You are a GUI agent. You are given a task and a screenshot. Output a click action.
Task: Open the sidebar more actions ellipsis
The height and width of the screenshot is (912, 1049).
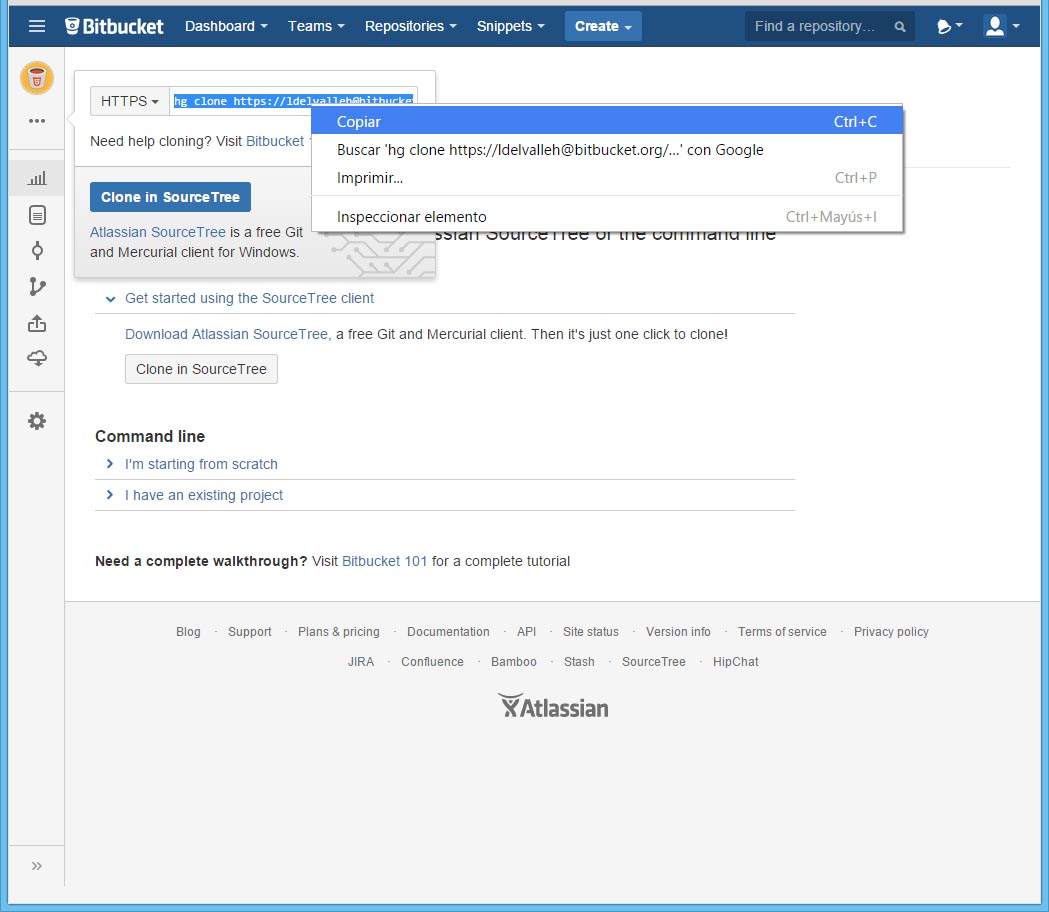pyautogui.click(x=37, y=121)
